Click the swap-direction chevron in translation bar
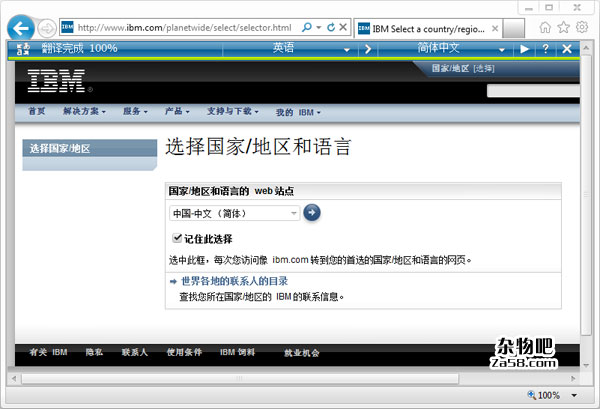 point(368,49)
